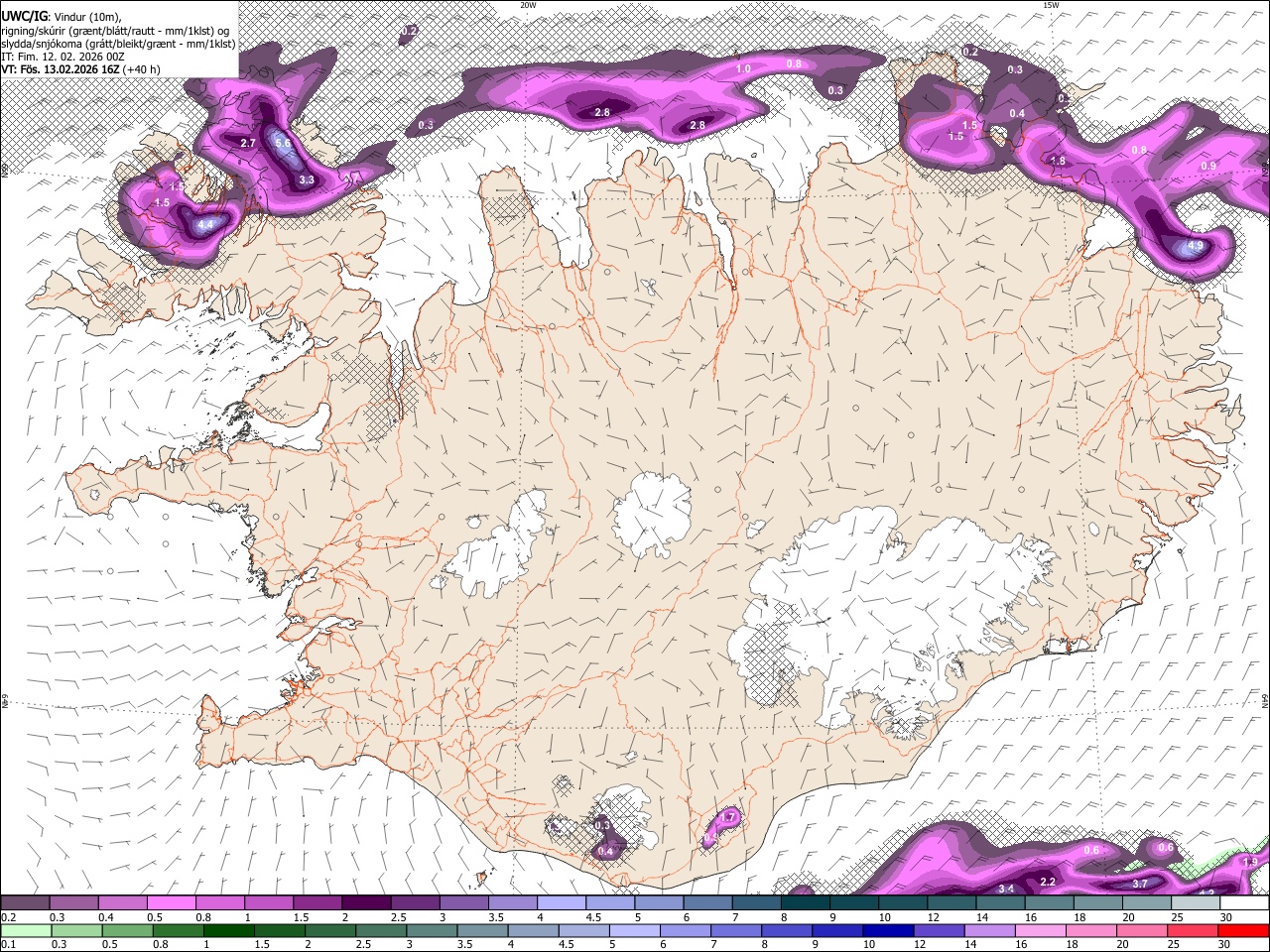1270x952 pixels.
Task: Click the 1.7 precipitation label on the south coast
Action: [x=729, y=817]
